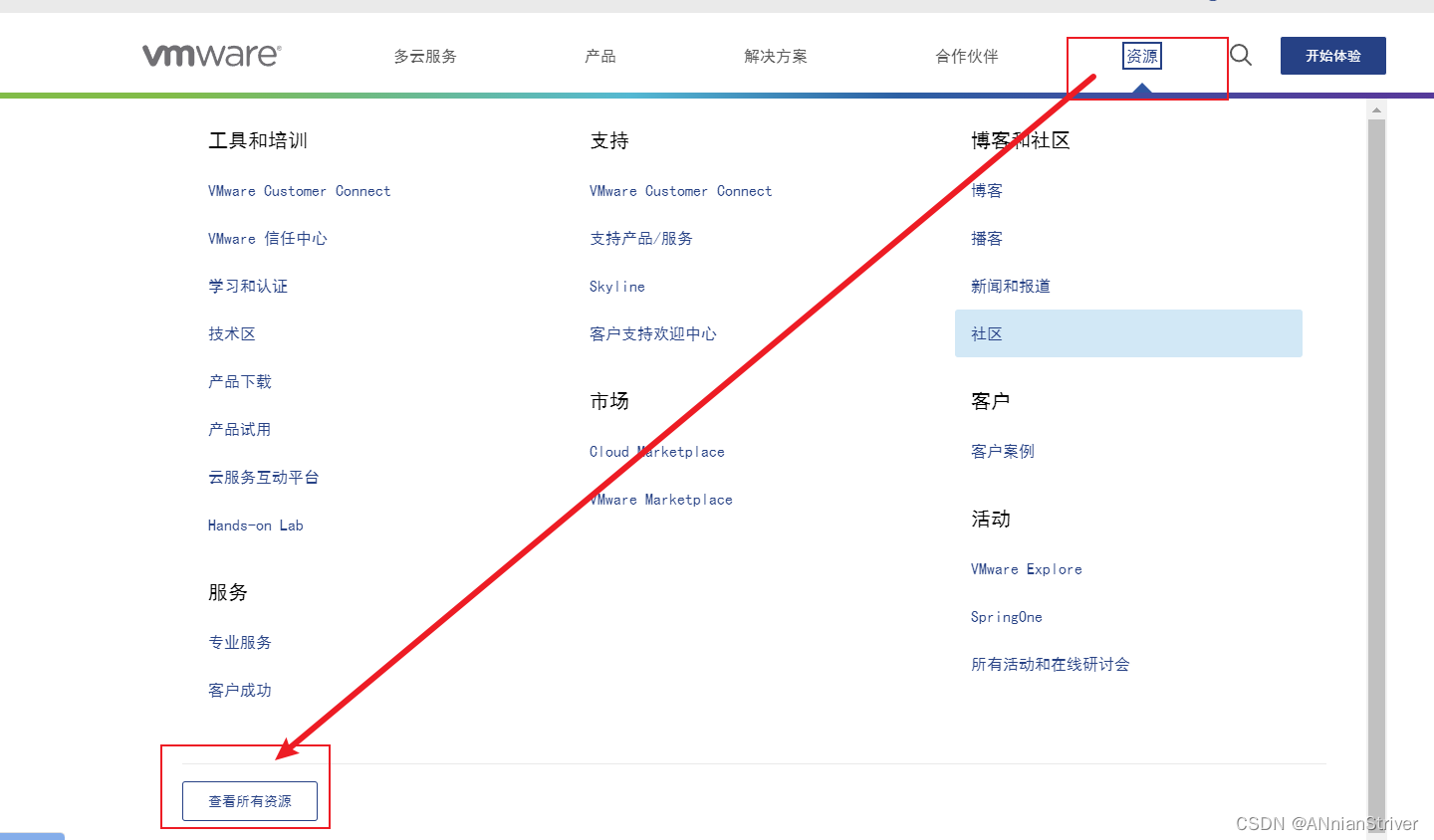Open the 多云服务 menu
This screenshot has height=840, width=1434.
click(425, 56)
